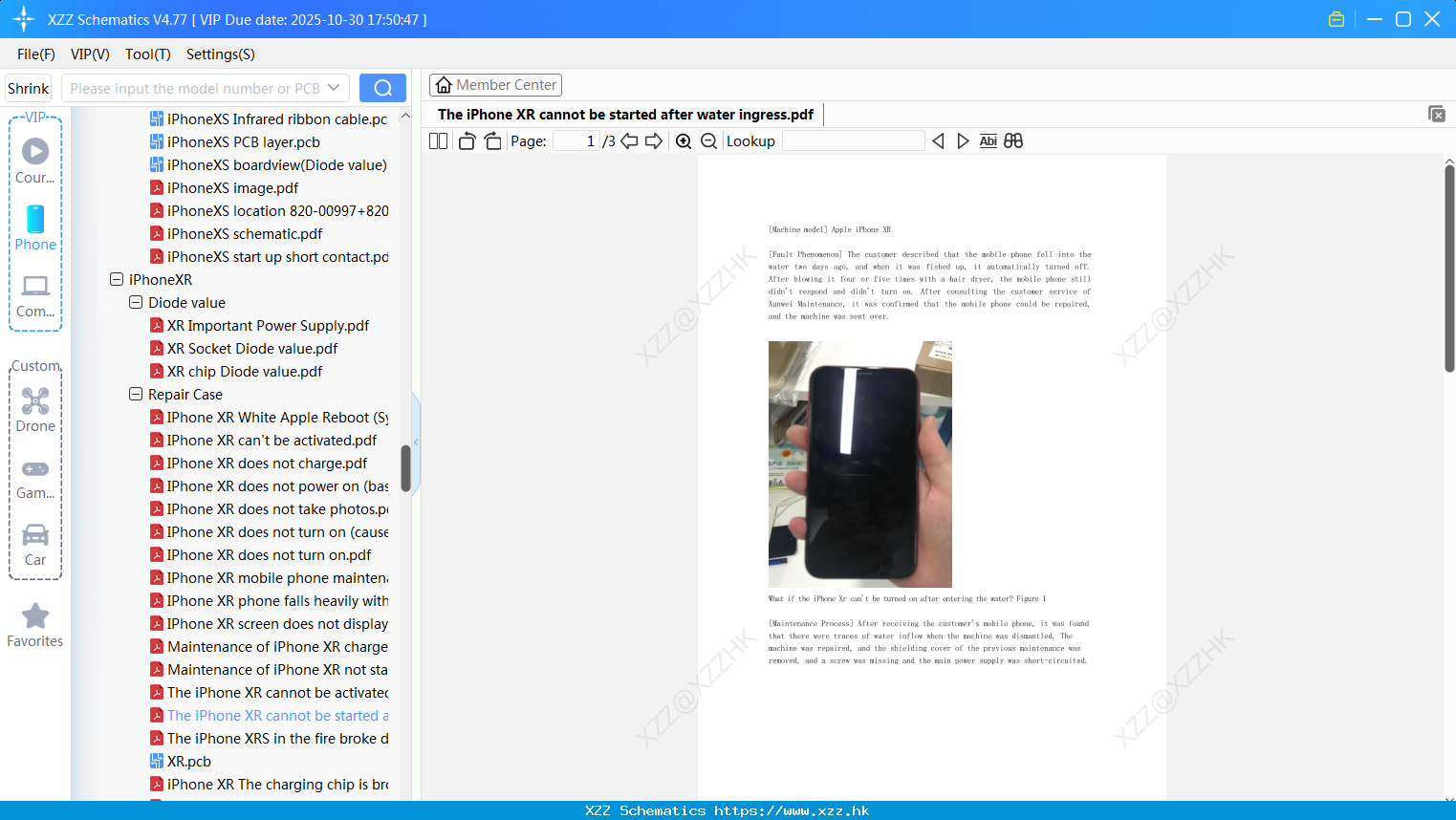Open the File(F) menu
This screenshot has width=1456, height=820.
(x=36, y=54)
